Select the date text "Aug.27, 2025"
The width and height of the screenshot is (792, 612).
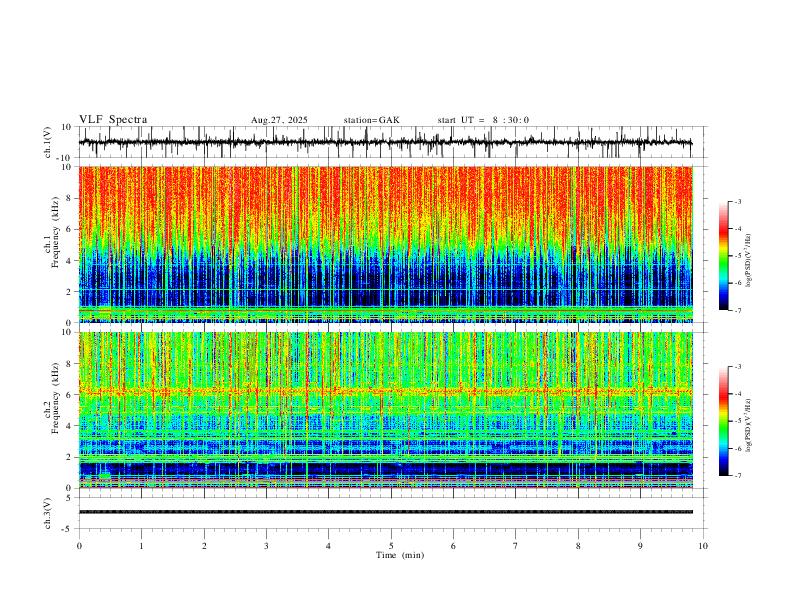point(279,120)
